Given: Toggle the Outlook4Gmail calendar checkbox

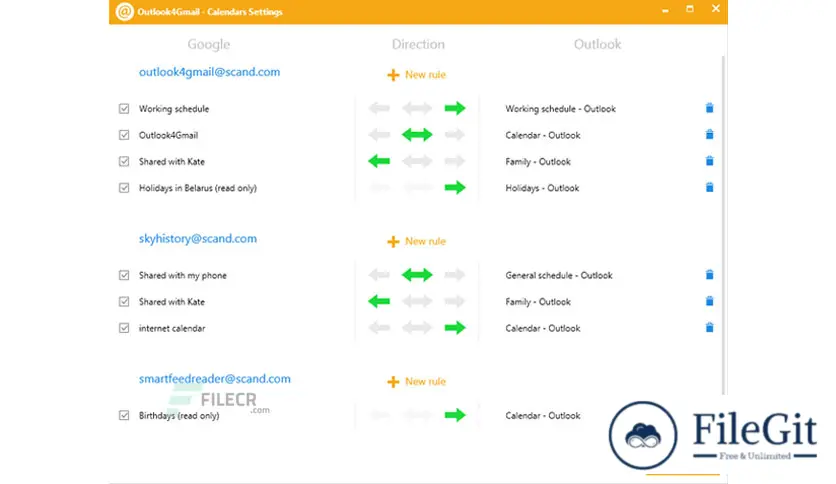Looking at the screenshot, I should [x=124, y=135].
